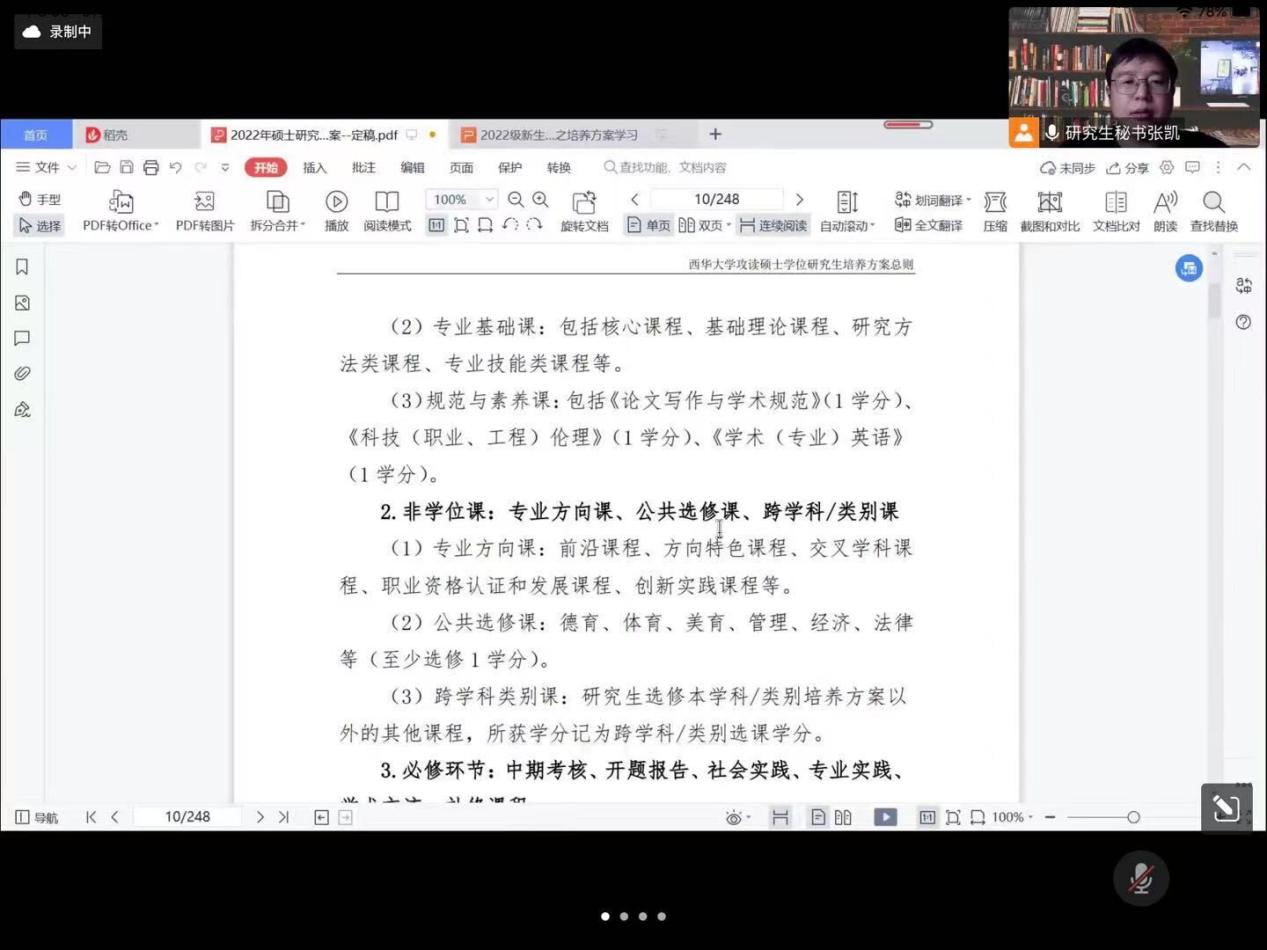Image resolution: width=1267 pixels, height=950 pixels.
Task: Expand the 100% zoom level dropdown
Action: 489,199
